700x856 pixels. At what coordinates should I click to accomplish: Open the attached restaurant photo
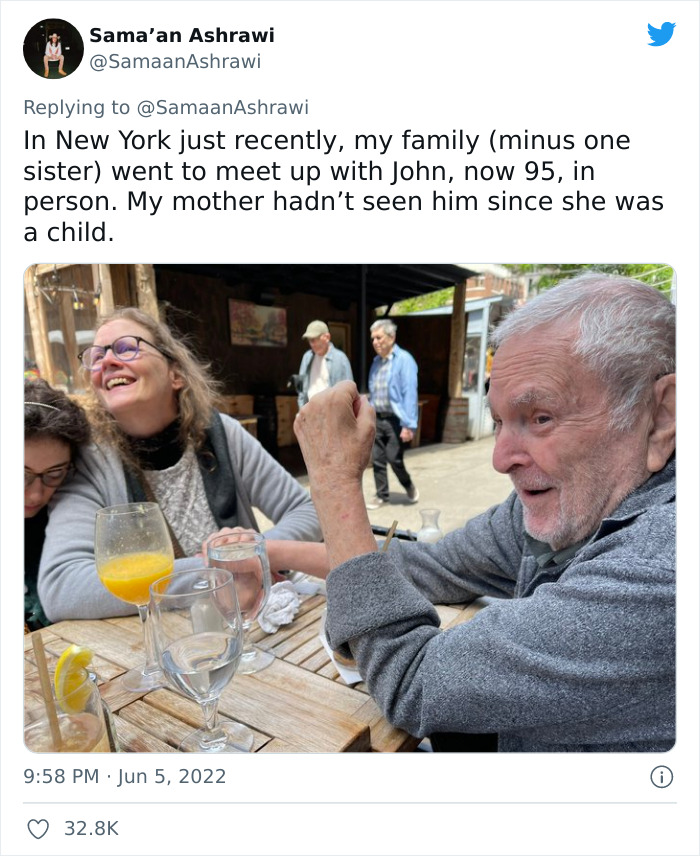(349, 507)
